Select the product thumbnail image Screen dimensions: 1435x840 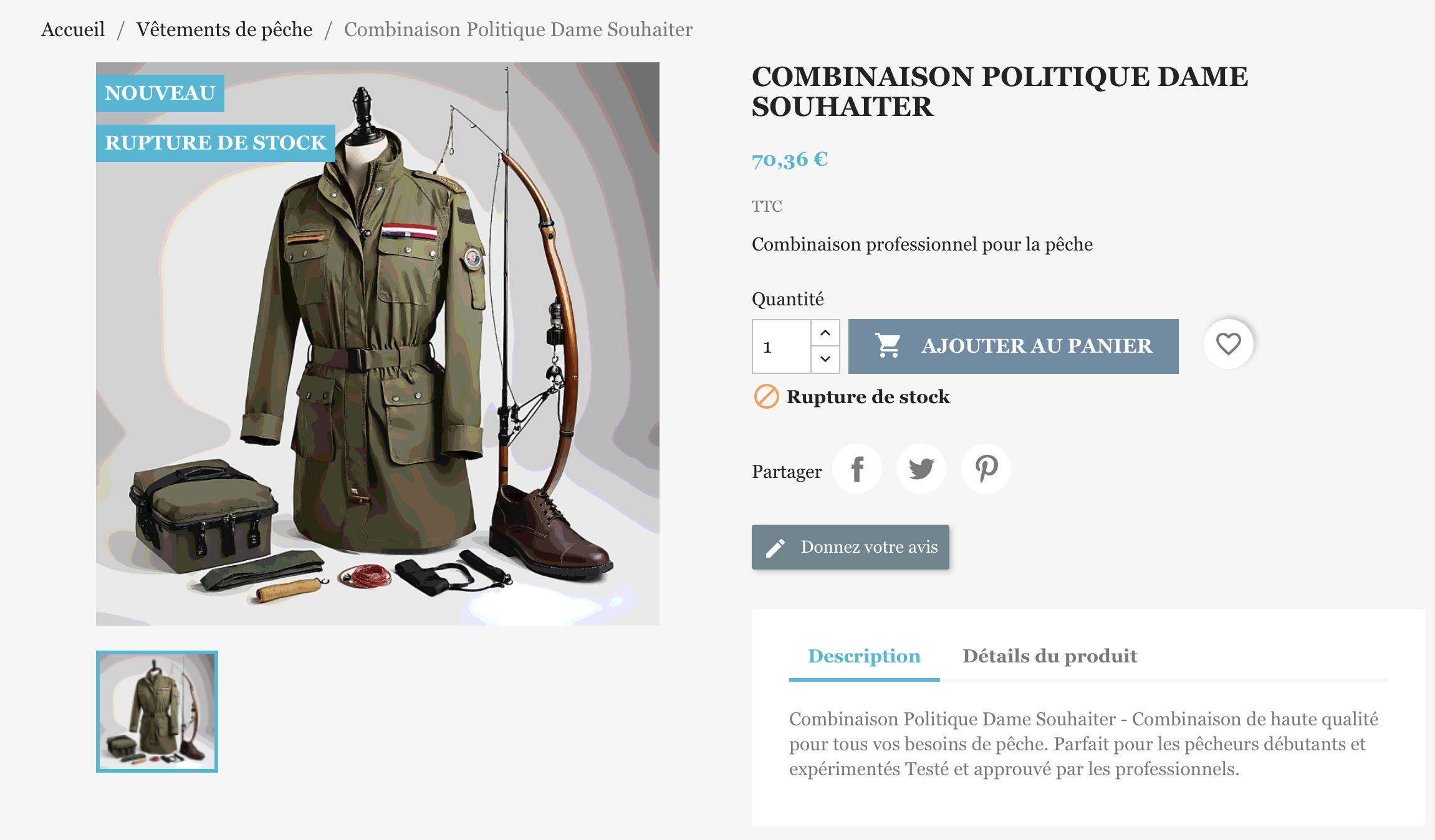tap(157, 712)
